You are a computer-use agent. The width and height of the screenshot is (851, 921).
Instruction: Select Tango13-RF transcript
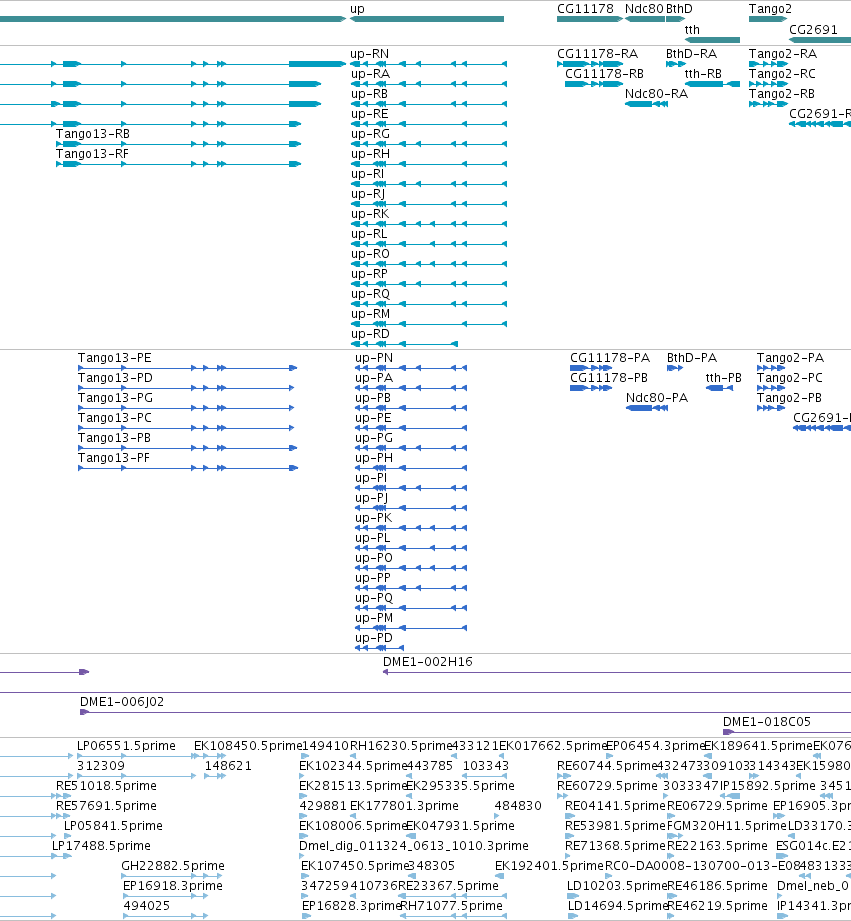pos(92,154)
